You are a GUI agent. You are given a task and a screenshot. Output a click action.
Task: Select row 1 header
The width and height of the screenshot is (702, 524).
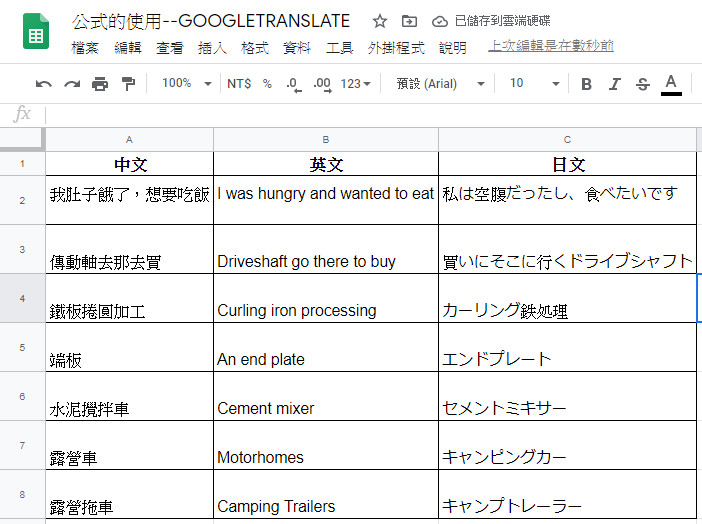[x=22, y=164]
